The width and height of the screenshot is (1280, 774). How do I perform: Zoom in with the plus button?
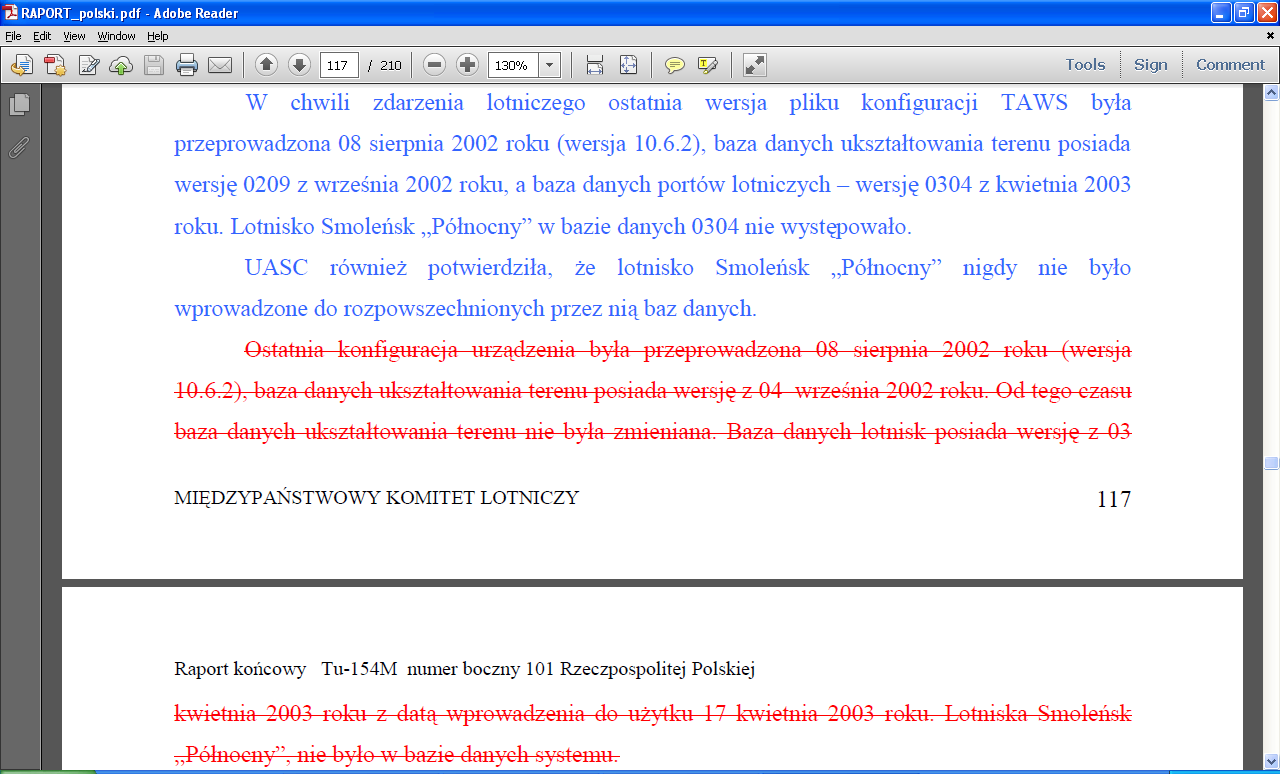pyautogui.click(x=467, y=65)
